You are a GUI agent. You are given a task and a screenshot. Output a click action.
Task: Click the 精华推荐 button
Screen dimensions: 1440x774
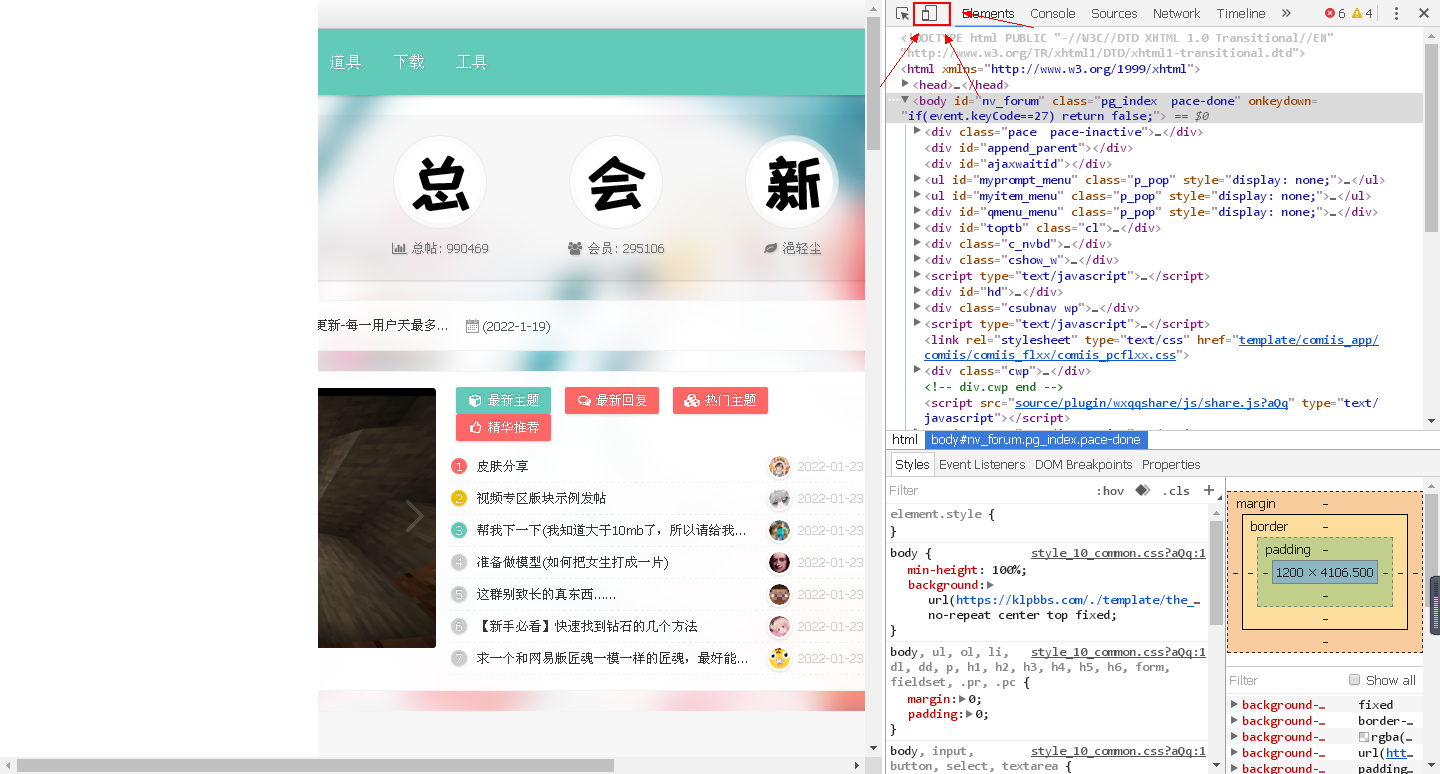(x=503, y=427)
